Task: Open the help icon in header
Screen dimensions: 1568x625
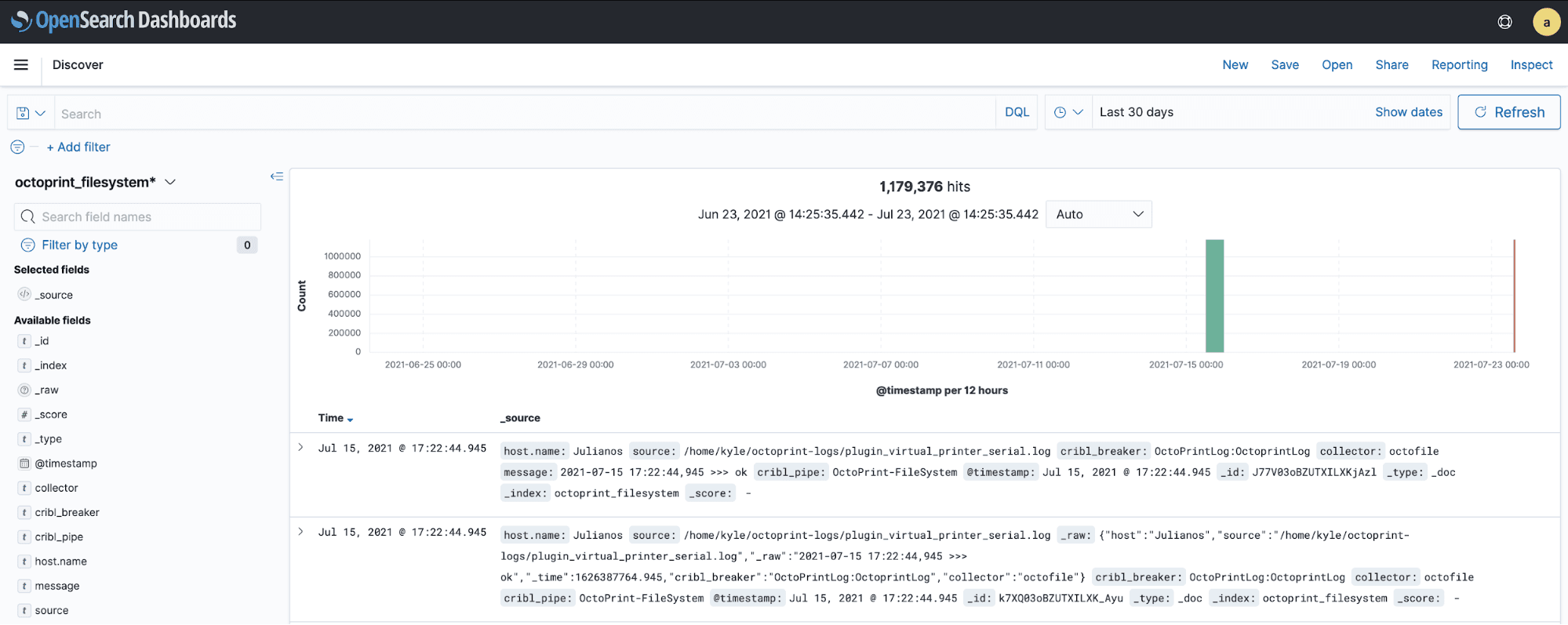Action: pyautogui.click(x=1504, y=22)
